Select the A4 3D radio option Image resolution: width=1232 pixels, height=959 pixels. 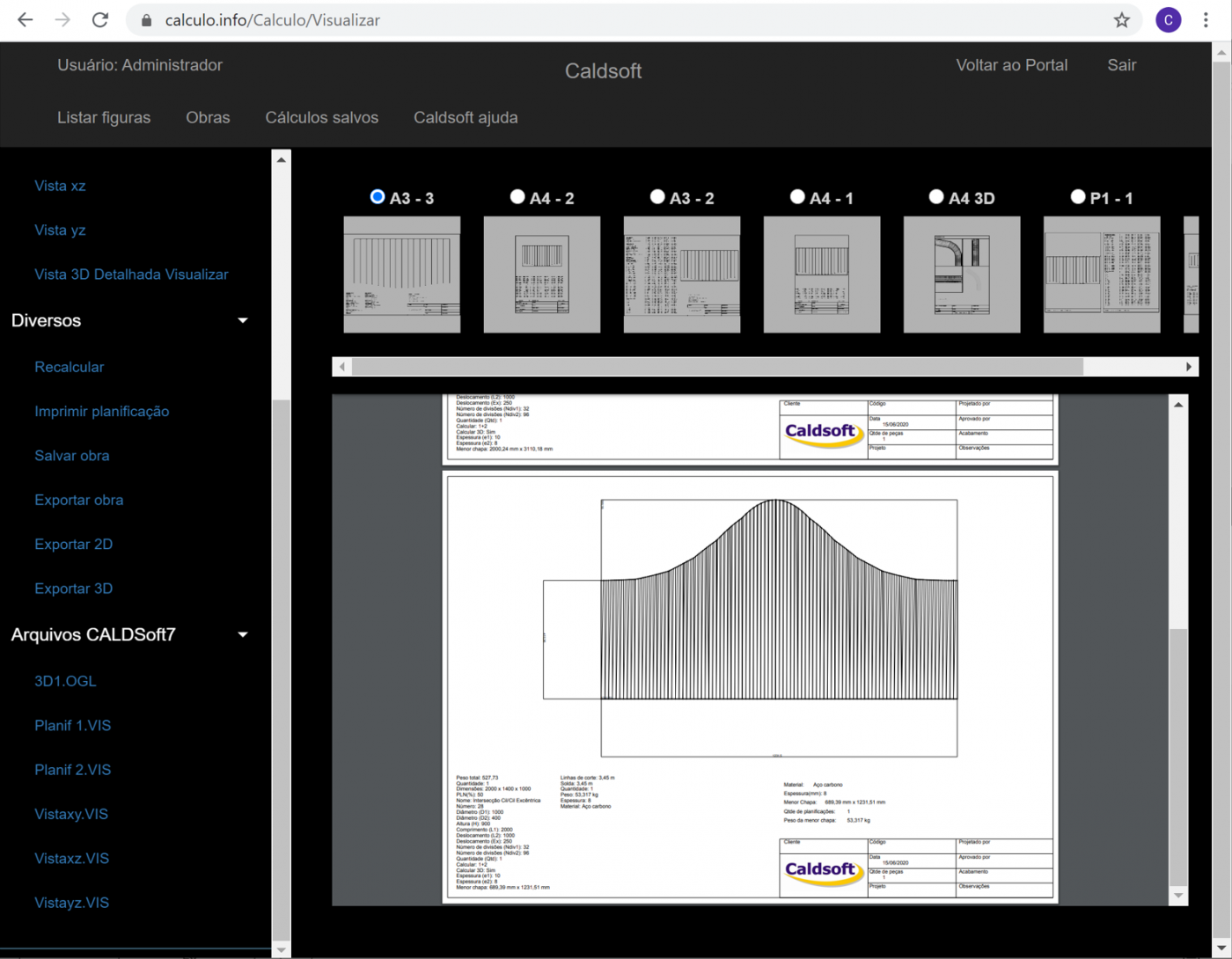click(936, 197)
